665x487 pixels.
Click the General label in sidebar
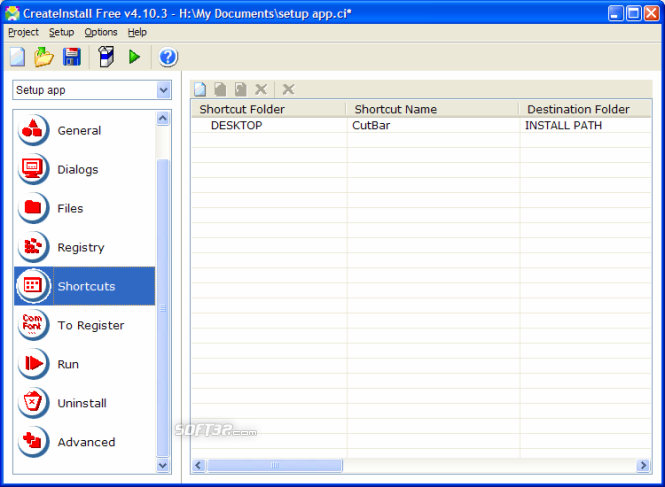[79, 130]
